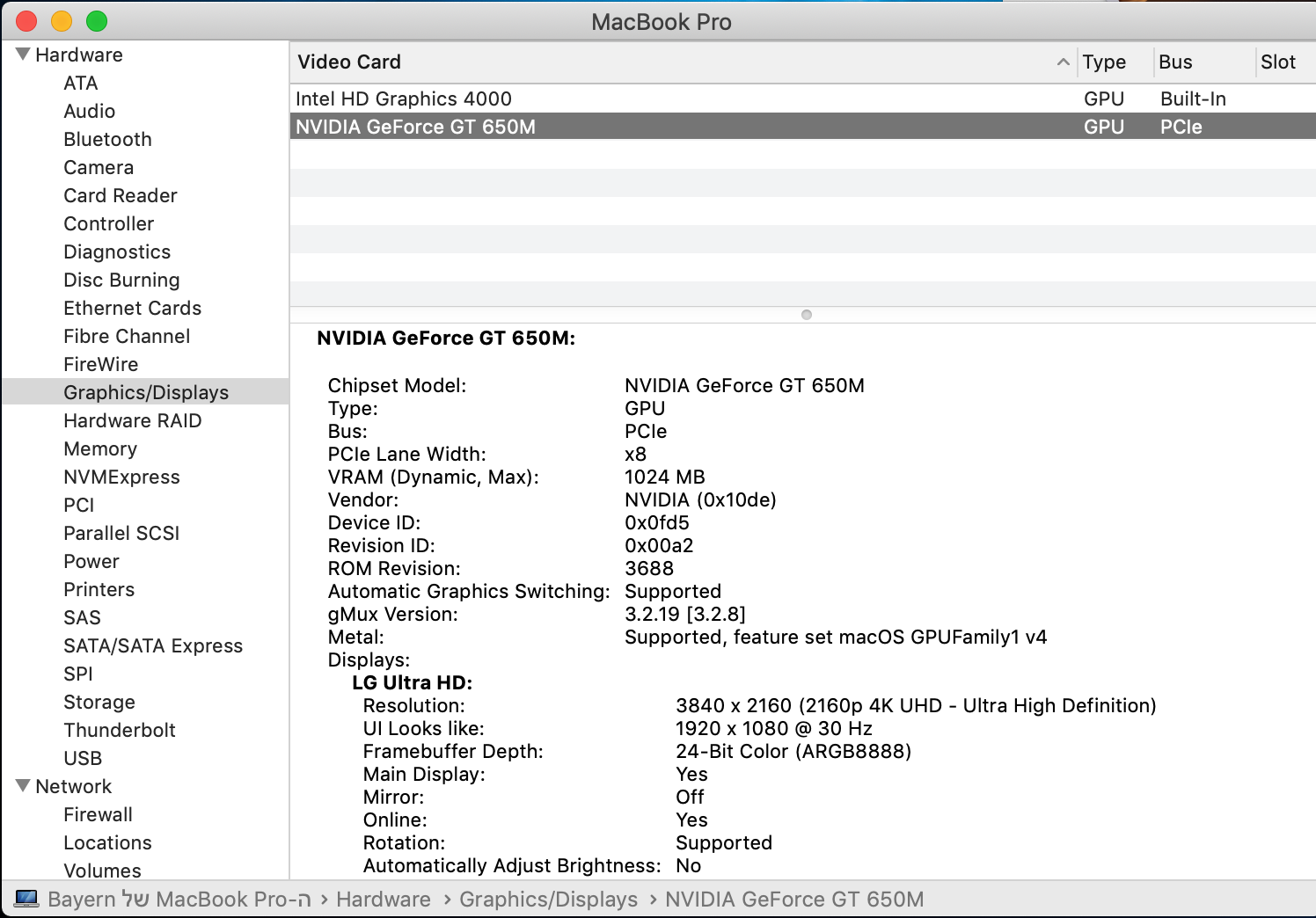Select Graphics/Displays in the sidebar
The height and width of the screenshot is (918, 1316).
click(x=146, y=392)
